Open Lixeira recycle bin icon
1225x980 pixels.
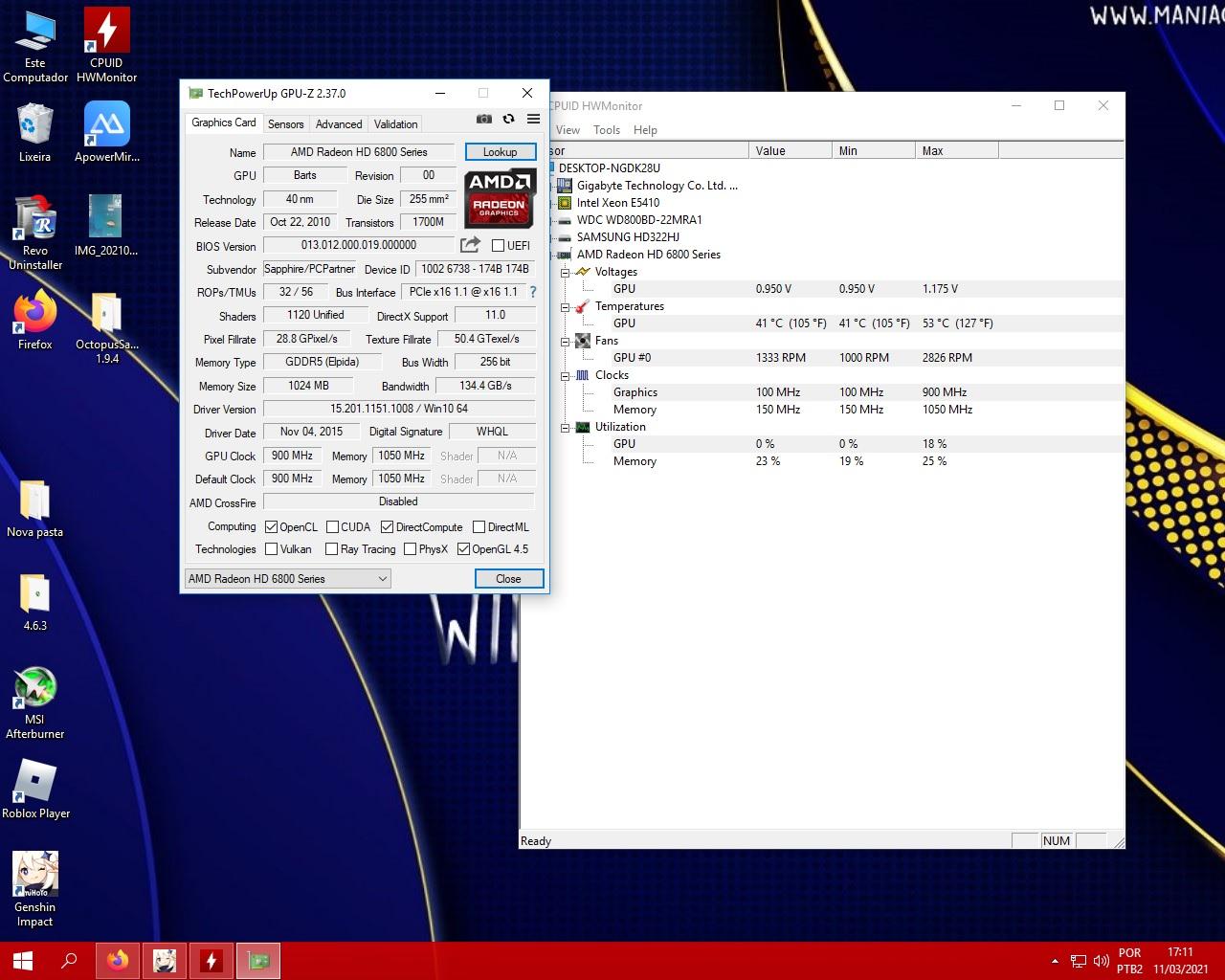[35, 132]
